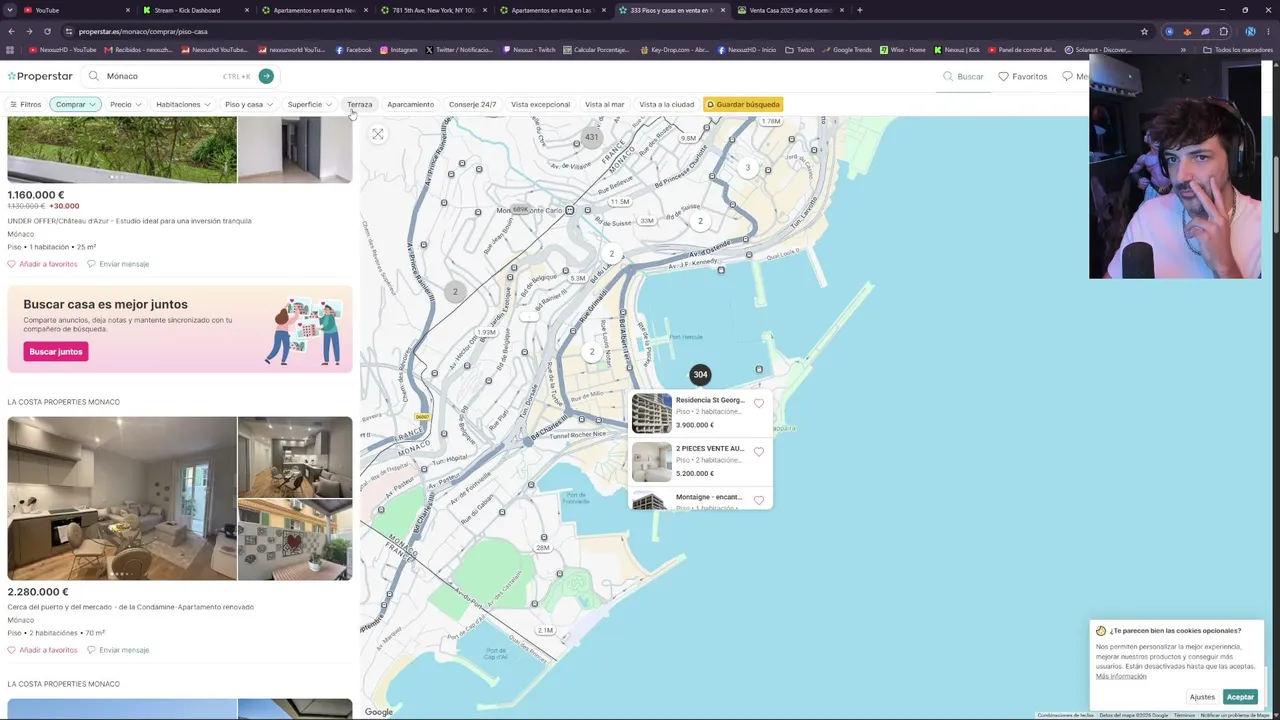Click the 304 map cluster marker
This screenshot has height=720, width=1280.
coord(700,374)
